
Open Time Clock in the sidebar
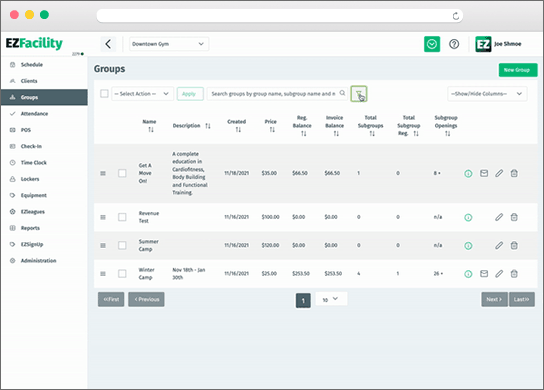pos(44,162)
